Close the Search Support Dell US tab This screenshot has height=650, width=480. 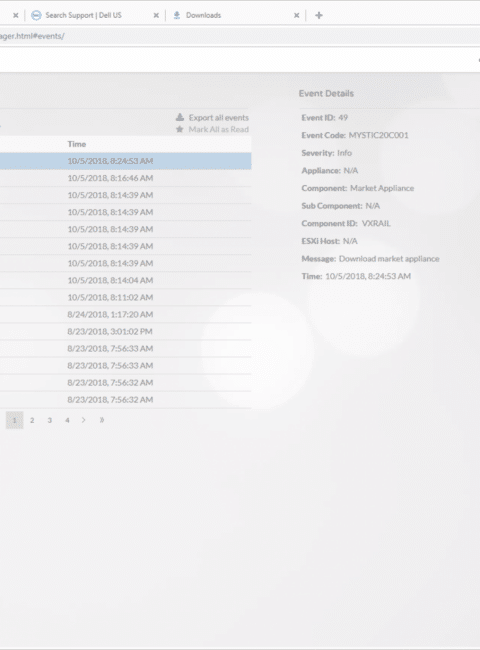156,15
